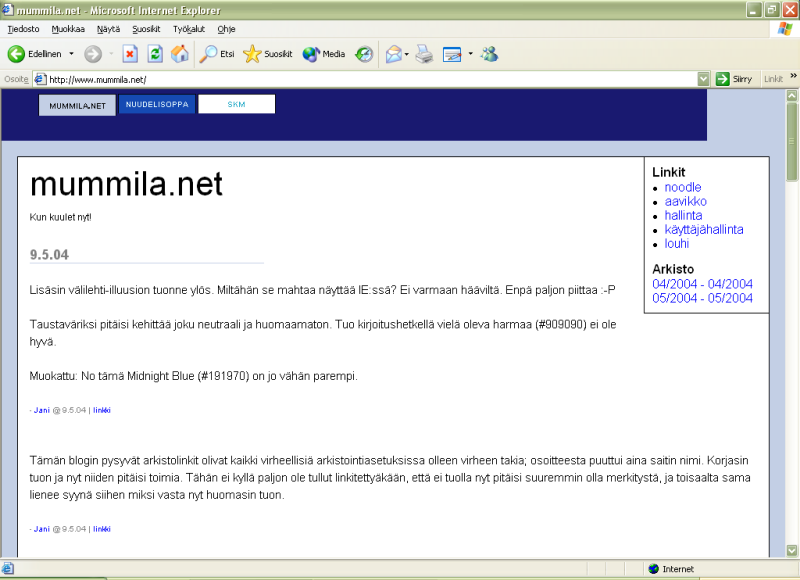Viewport: 800px width, 580px height.
Task: Click the Stop loading red X icon
Action: click(129, 54)
